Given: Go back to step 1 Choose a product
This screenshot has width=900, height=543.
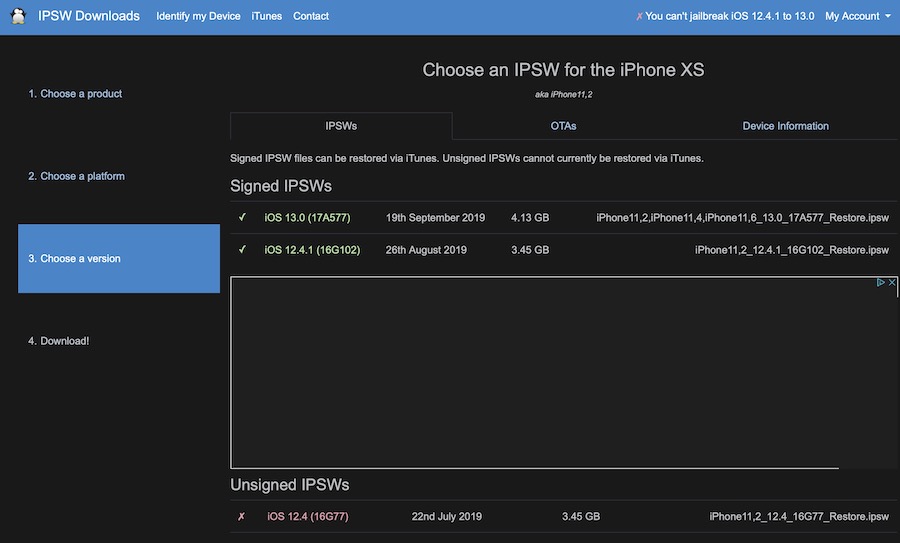Looking at the screenshot, I should point(75,94).
